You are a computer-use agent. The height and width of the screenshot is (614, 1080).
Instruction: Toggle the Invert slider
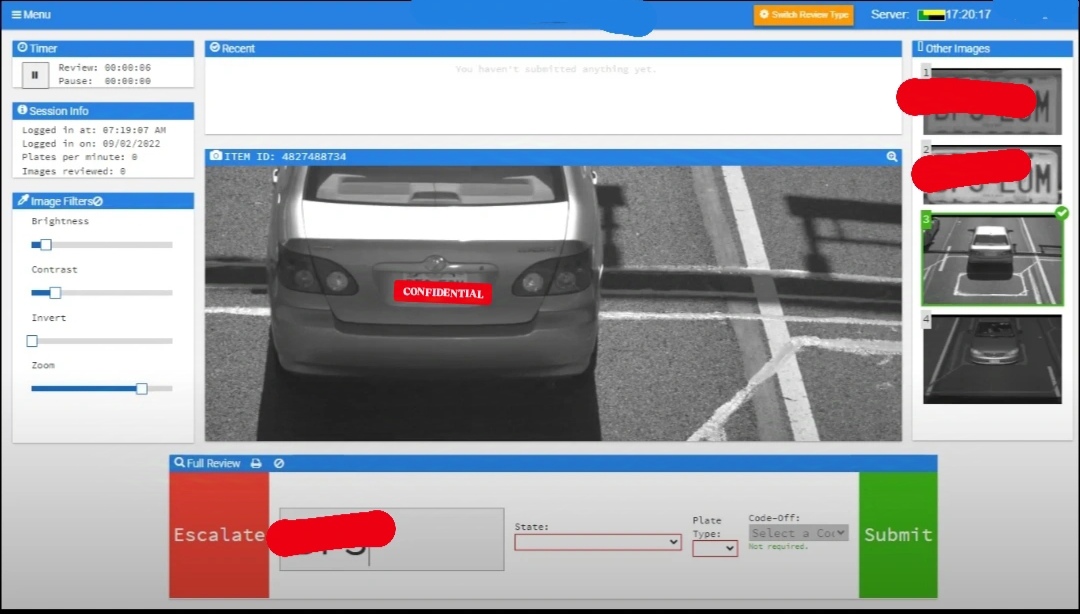[x=101, y=341]
